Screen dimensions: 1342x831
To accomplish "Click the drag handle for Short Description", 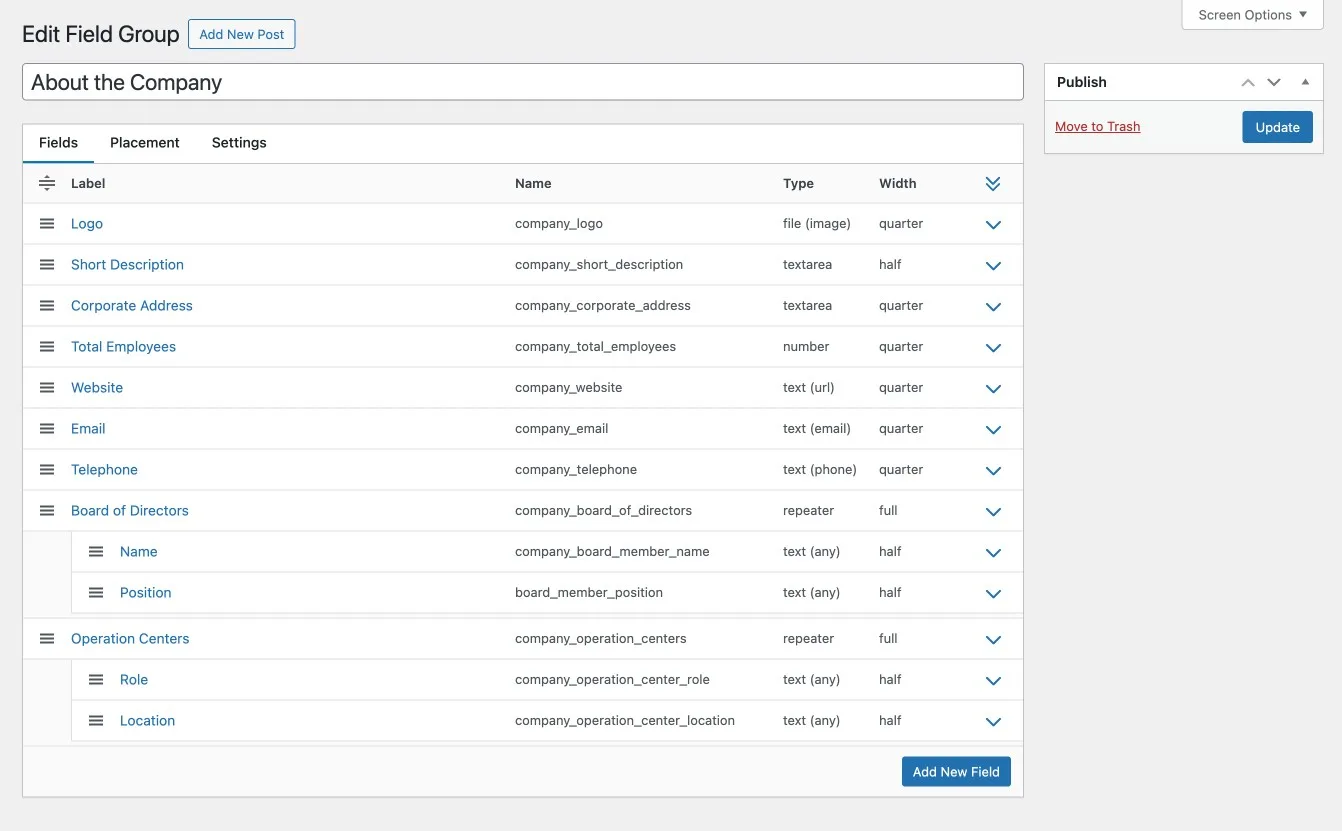I will coord(47,265).
